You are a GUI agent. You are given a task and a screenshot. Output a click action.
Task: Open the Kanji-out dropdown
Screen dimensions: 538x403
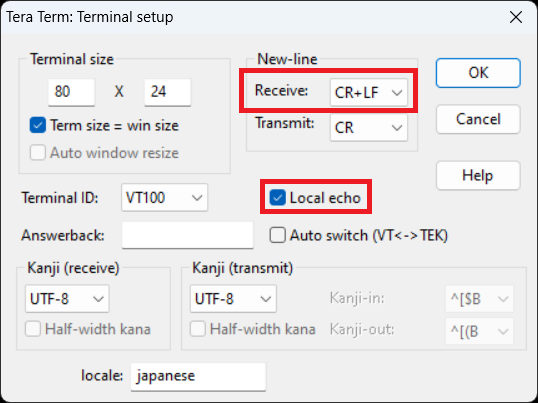[x=479, y=331]
